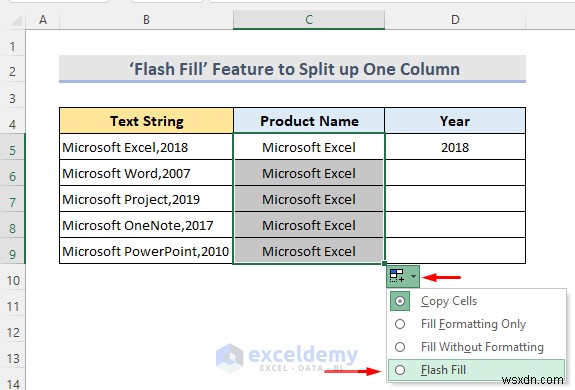Select Product Name cell in row 8
This screenshot has width=575, height=390.
click(x=309, y=225)
